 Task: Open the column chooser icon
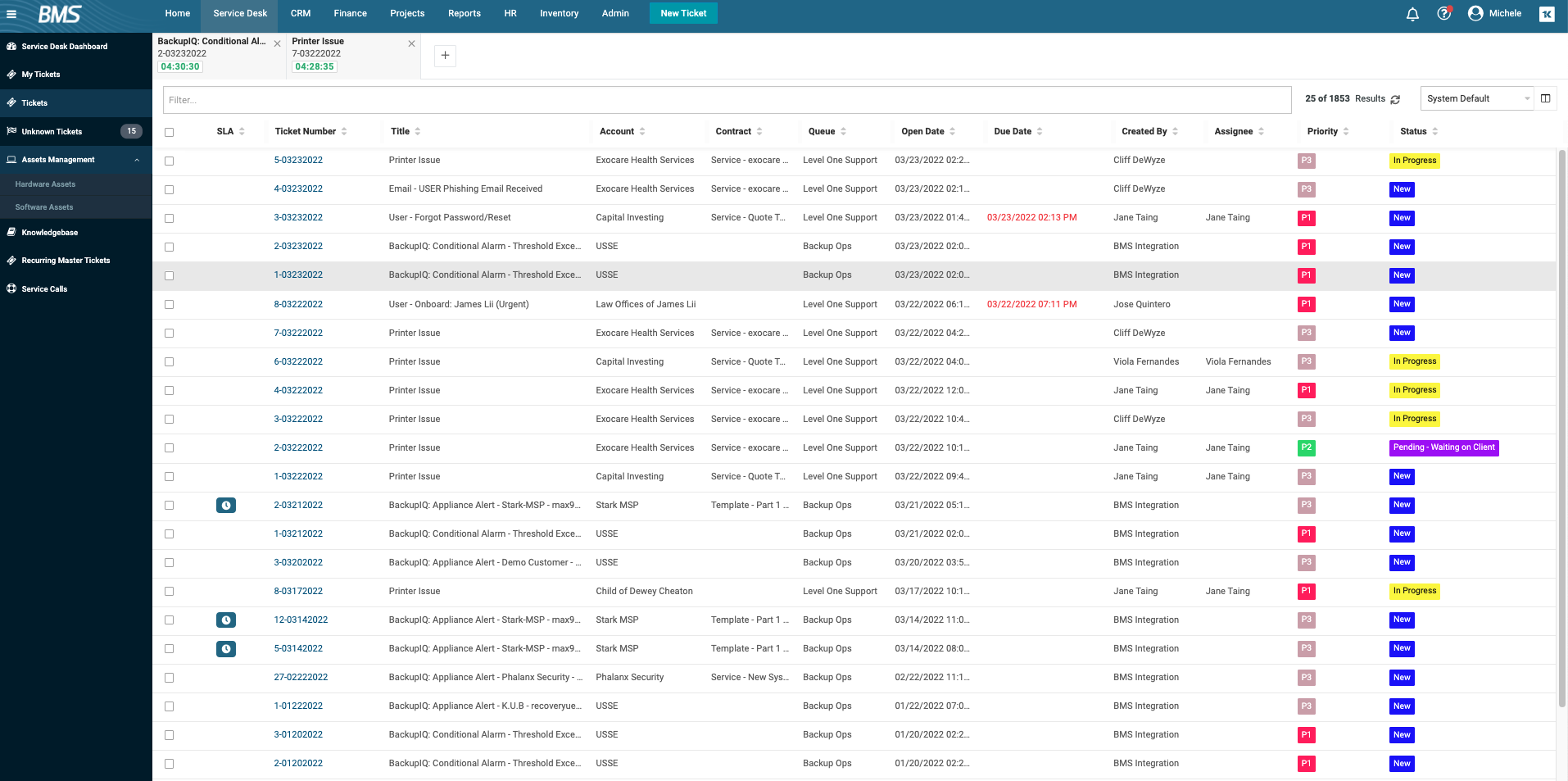pos(1545,98)
